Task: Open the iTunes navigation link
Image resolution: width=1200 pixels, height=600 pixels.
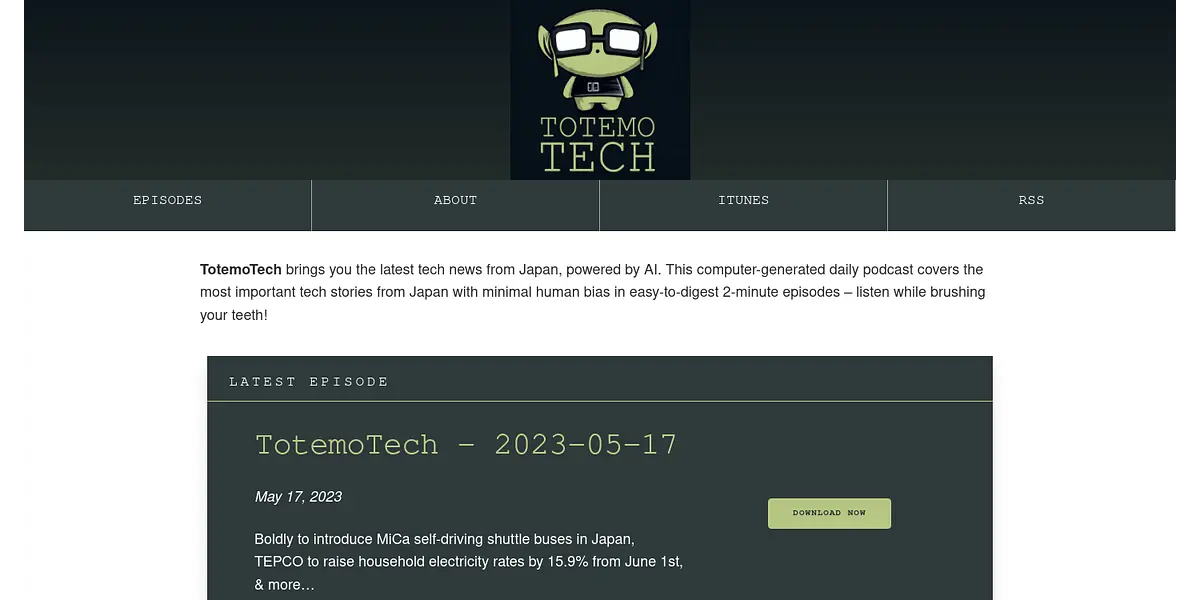Action: coord(743,200)
